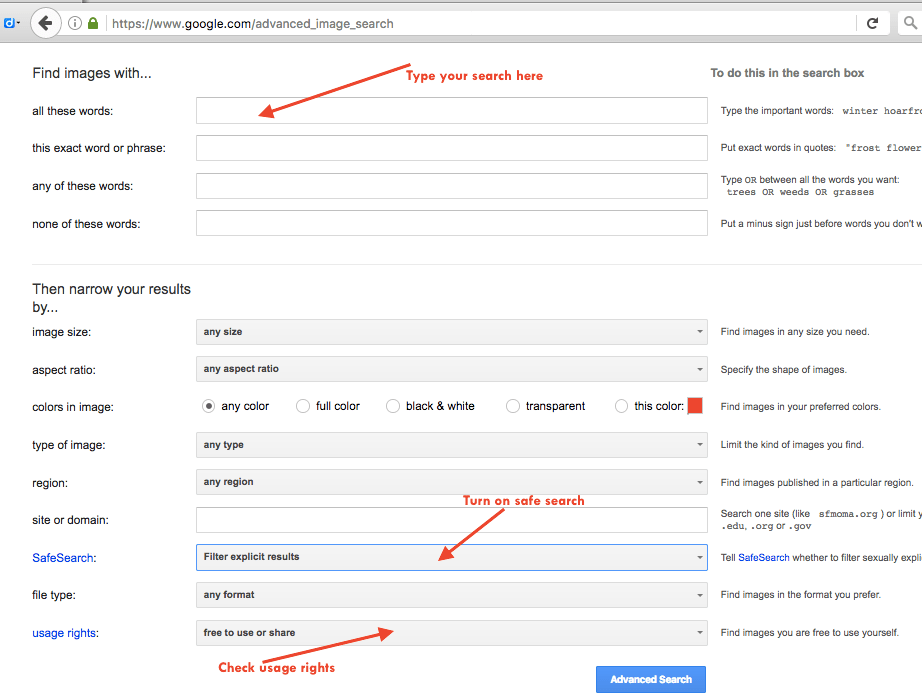The width and height of the screenshot is (922, 696).
Task: Pick the "transparent" color radio option
Action: click(x=513, y=406)
